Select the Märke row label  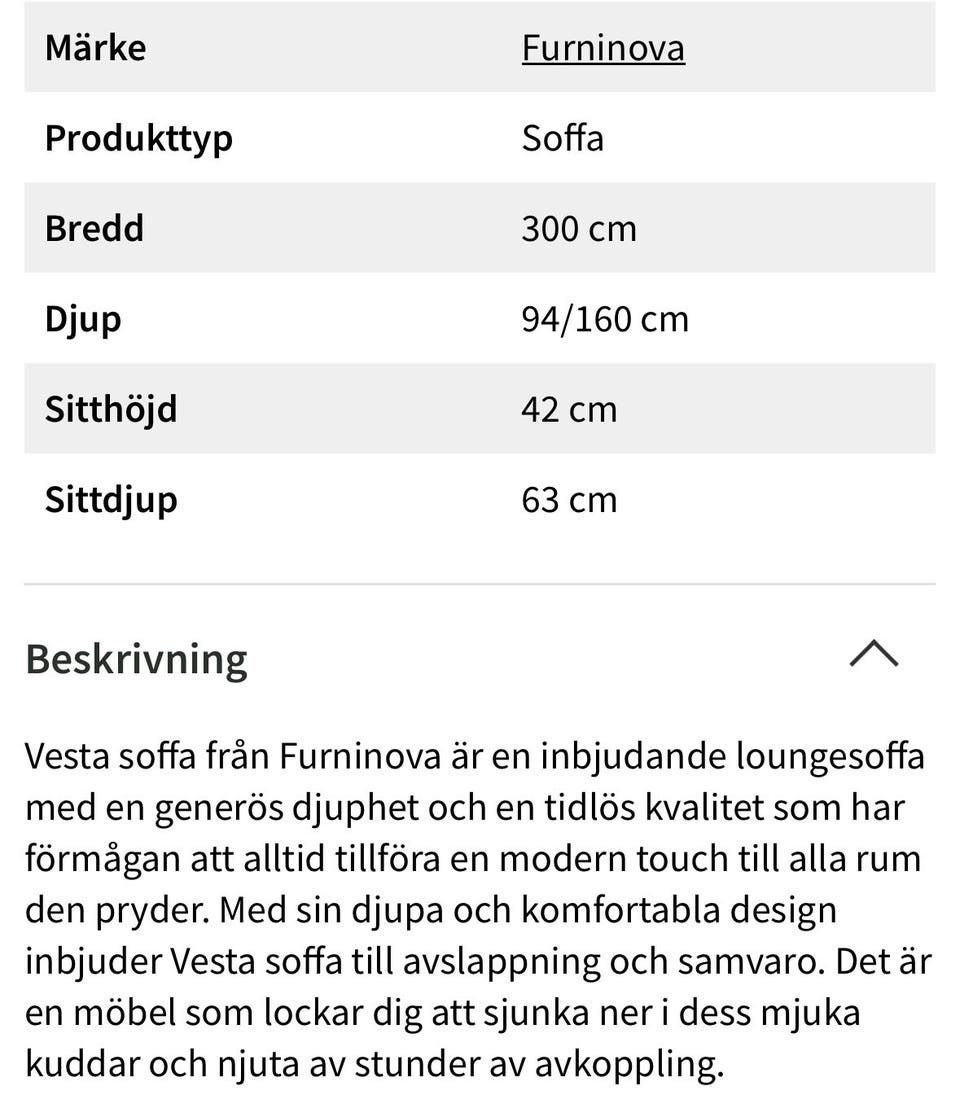coord(95,48)
